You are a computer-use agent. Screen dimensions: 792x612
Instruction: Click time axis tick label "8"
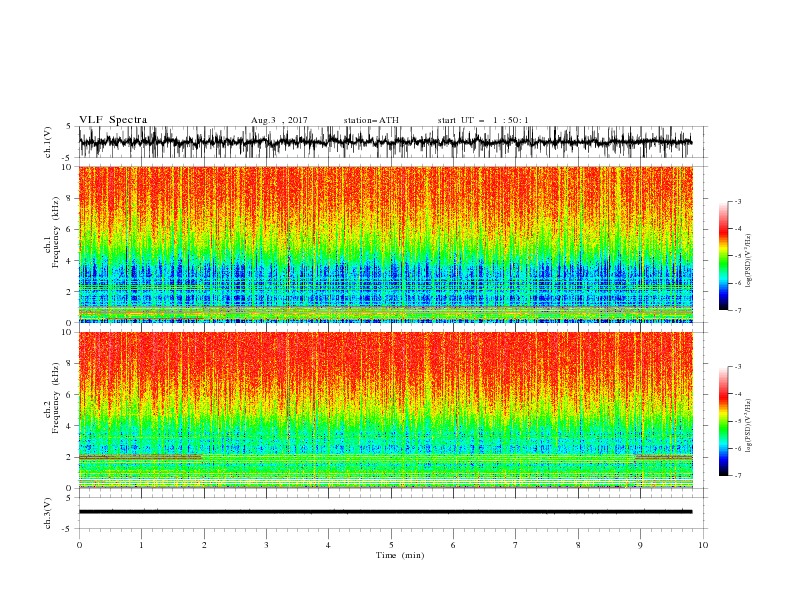578,545
